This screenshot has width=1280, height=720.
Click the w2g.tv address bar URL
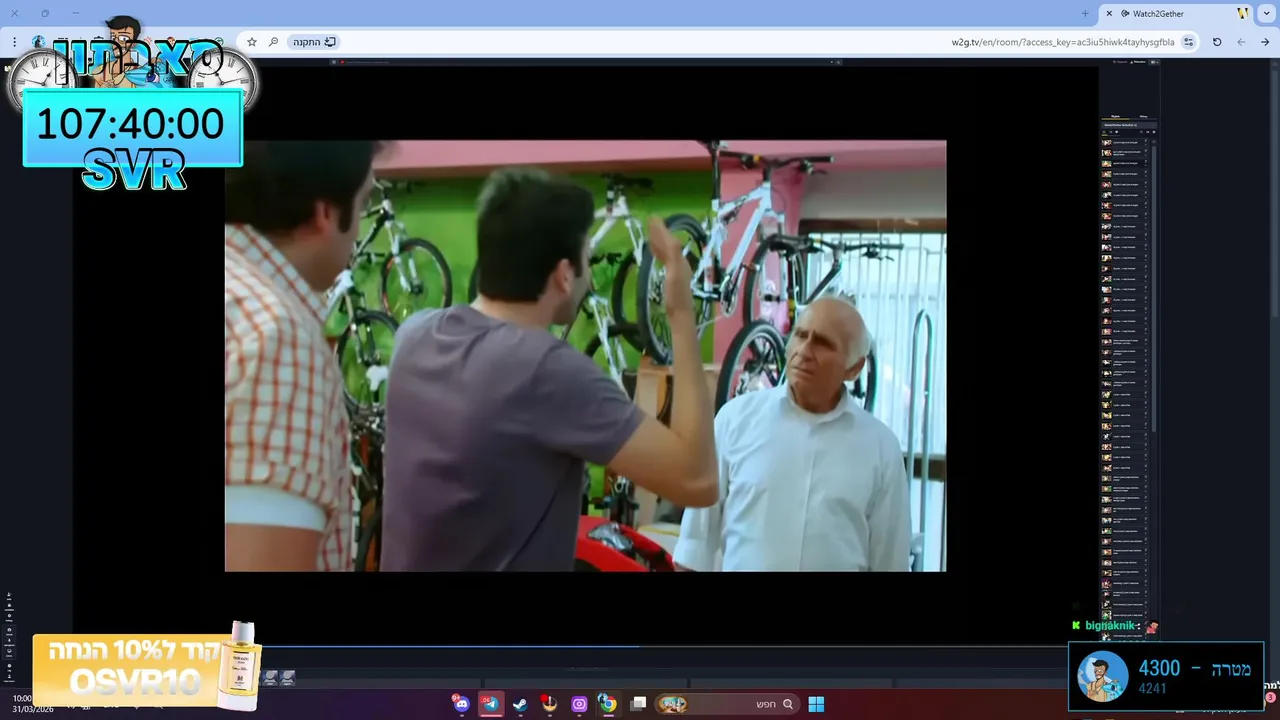point(1063,42)
